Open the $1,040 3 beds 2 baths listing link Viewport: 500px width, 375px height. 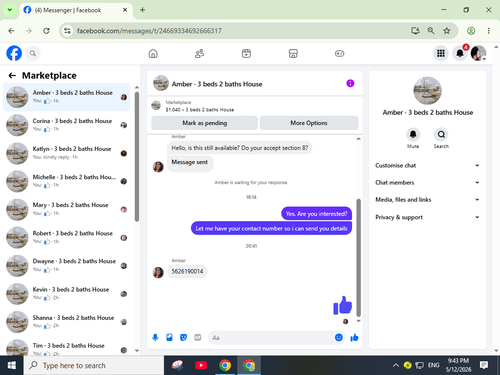pyautogui.click(x=200, y=110)
